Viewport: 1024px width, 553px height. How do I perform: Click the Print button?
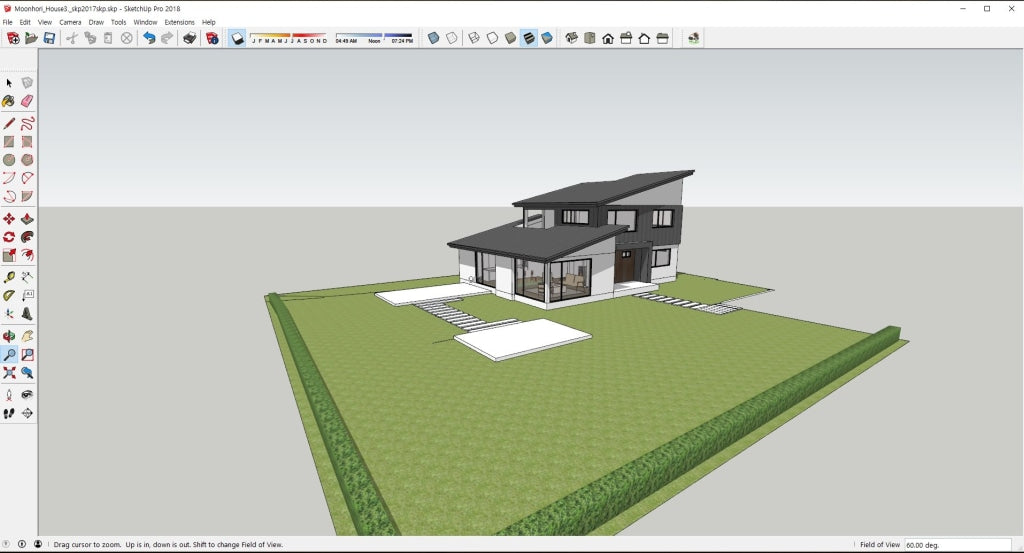(189, 39)
